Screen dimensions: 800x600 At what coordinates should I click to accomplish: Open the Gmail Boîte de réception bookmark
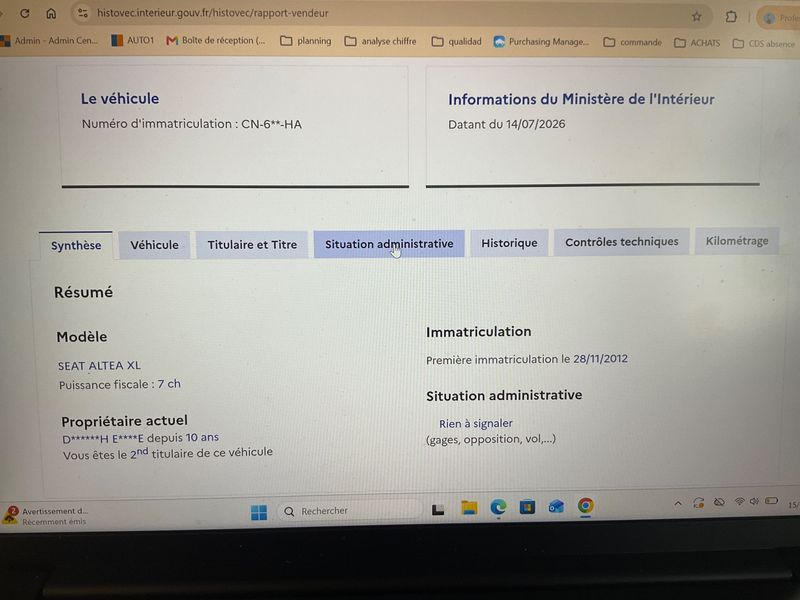coord(216,40)
